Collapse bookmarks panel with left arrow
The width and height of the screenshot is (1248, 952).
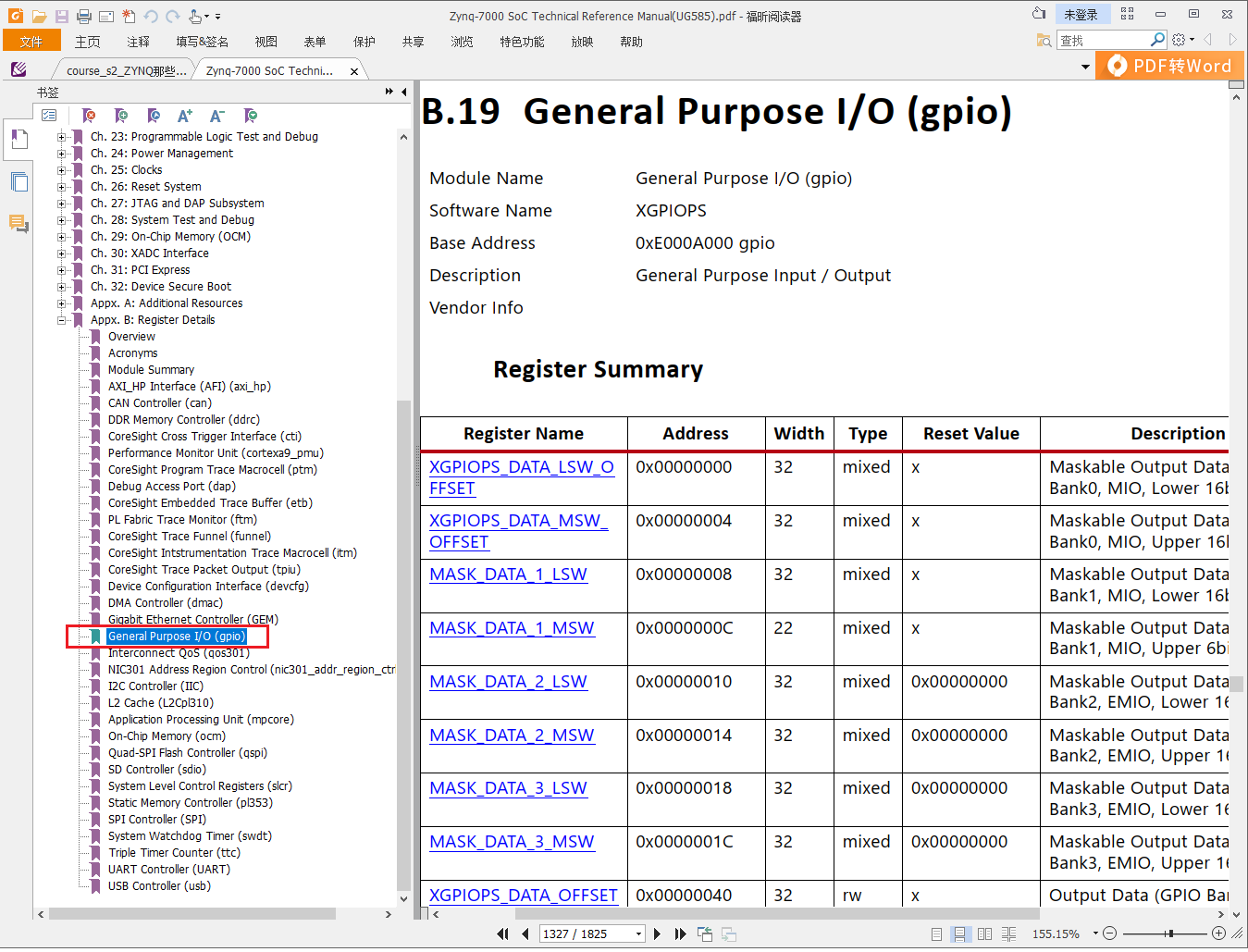(403, 92)
